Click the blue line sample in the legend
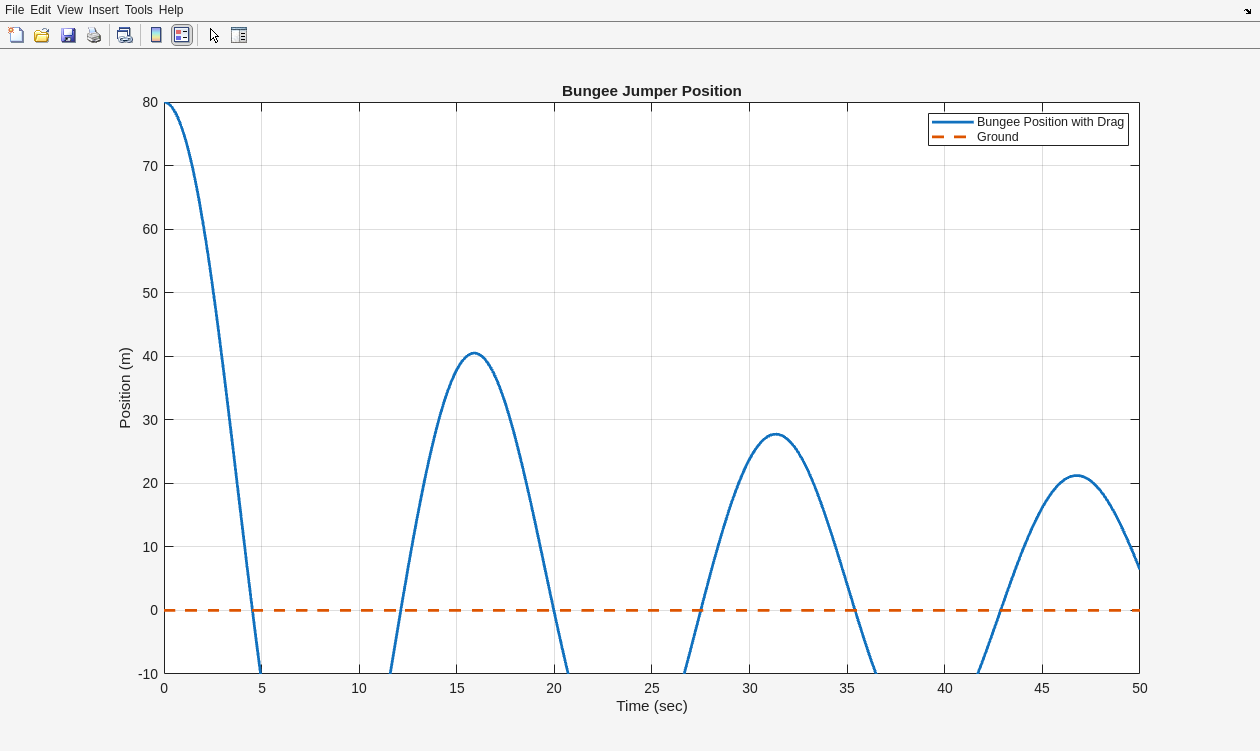The height and width of the screenshot is (751, 1260). (x=952, y=122)
